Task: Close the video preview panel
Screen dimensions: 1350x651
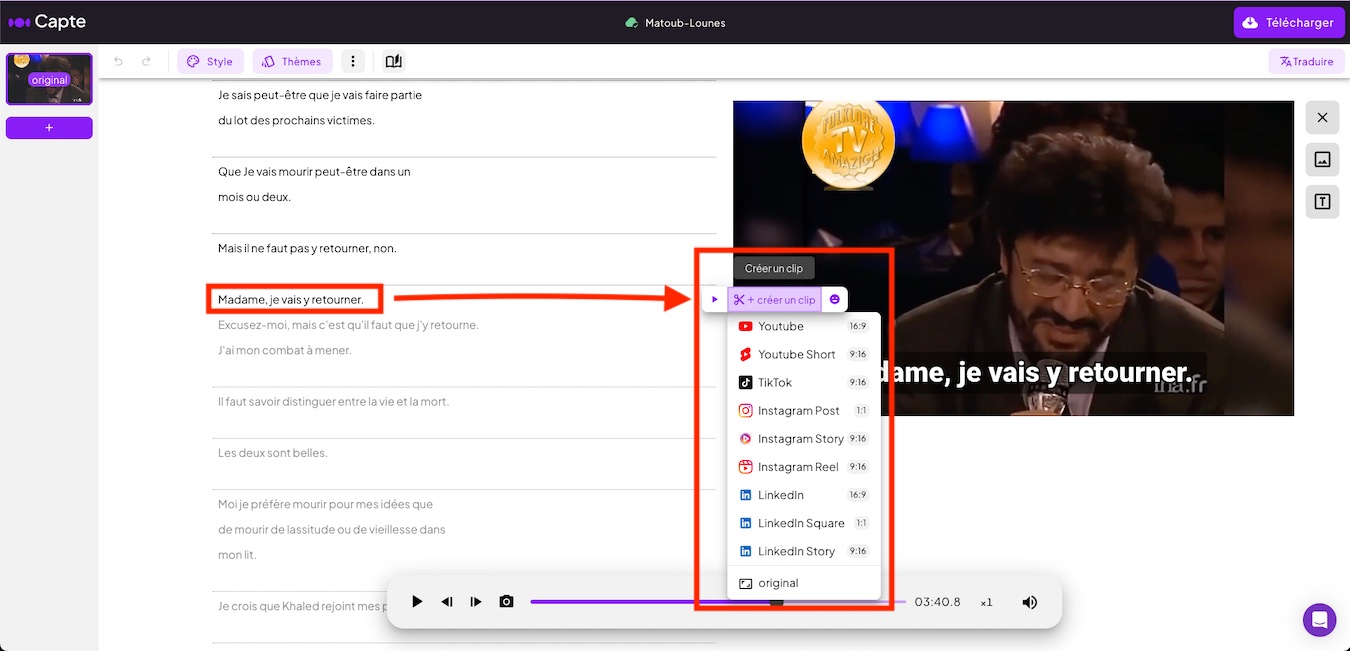Action: point(1322,118)
